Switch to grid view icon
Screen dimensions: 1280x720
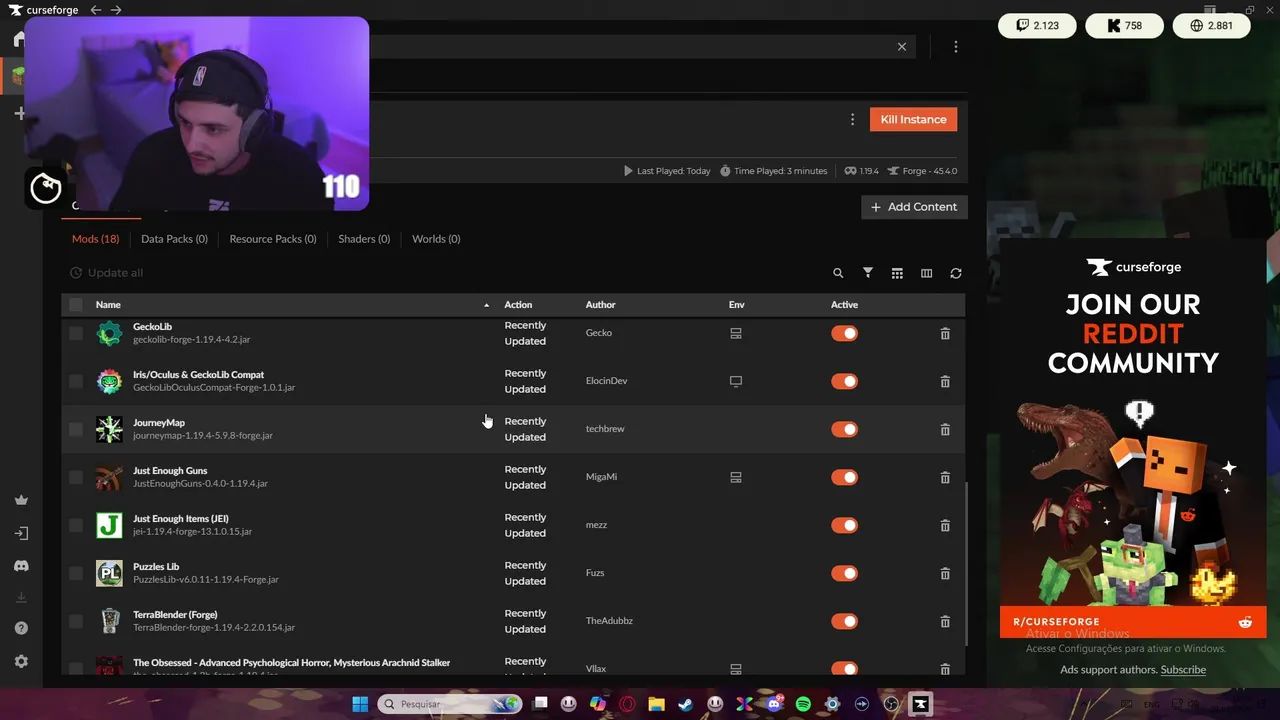click(x=897, y=273)
